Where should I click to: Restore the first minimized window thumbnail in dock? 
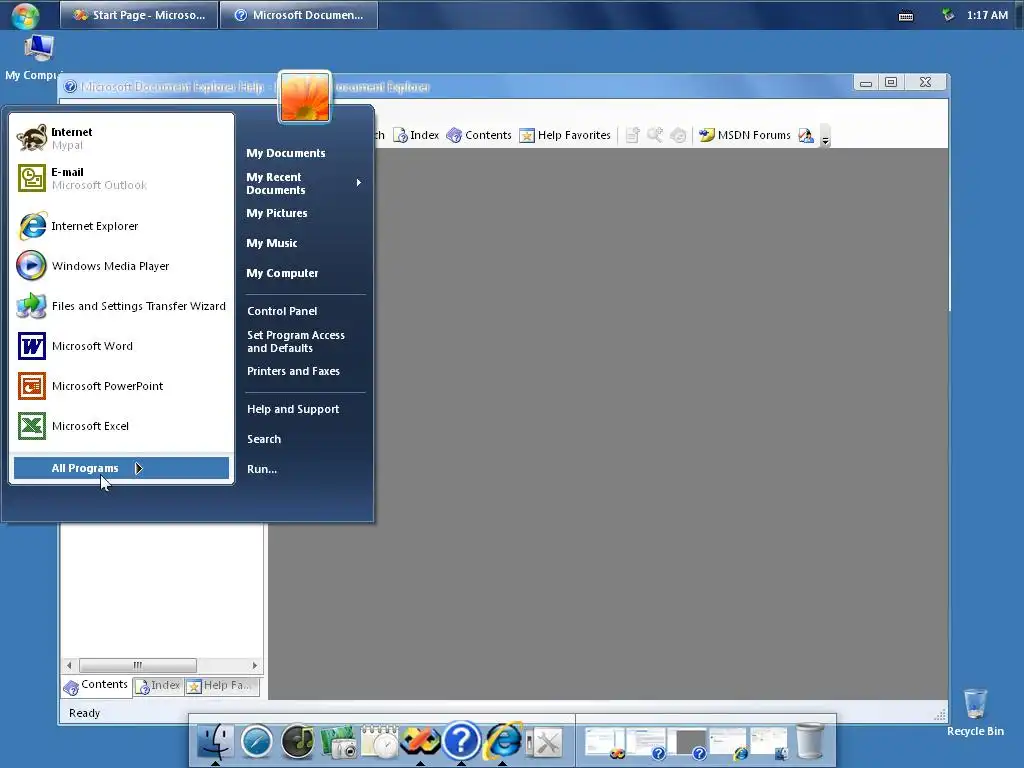605,743
